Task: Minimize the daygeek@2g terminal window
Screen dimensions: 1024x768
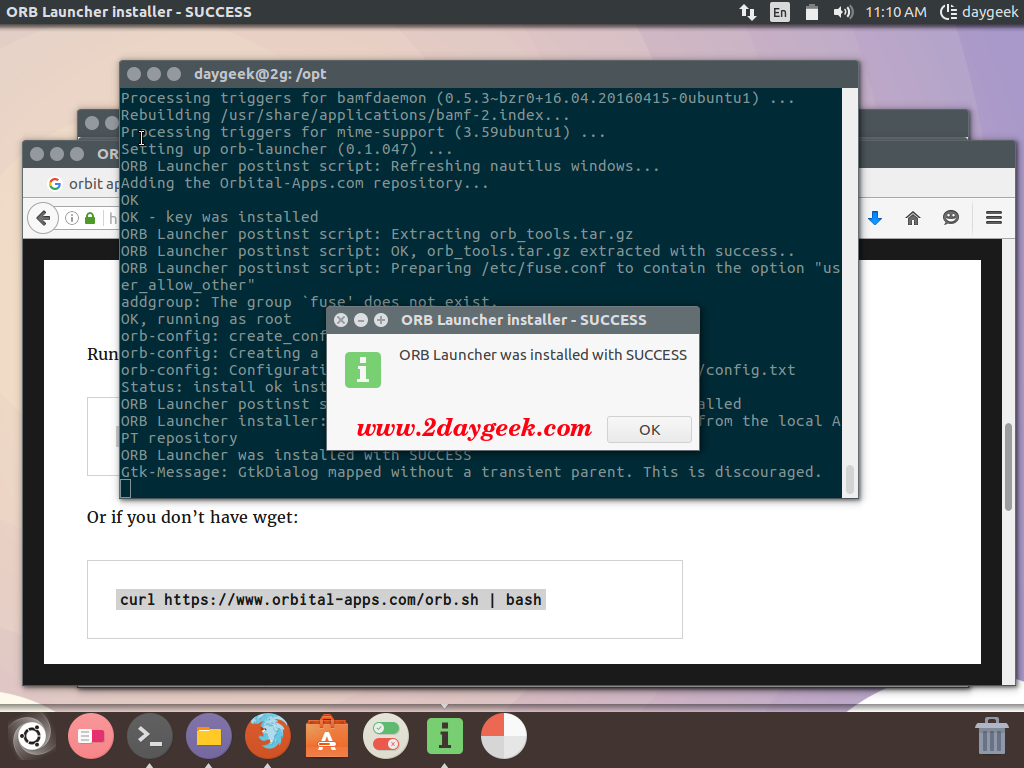Action: pos(154,74)
